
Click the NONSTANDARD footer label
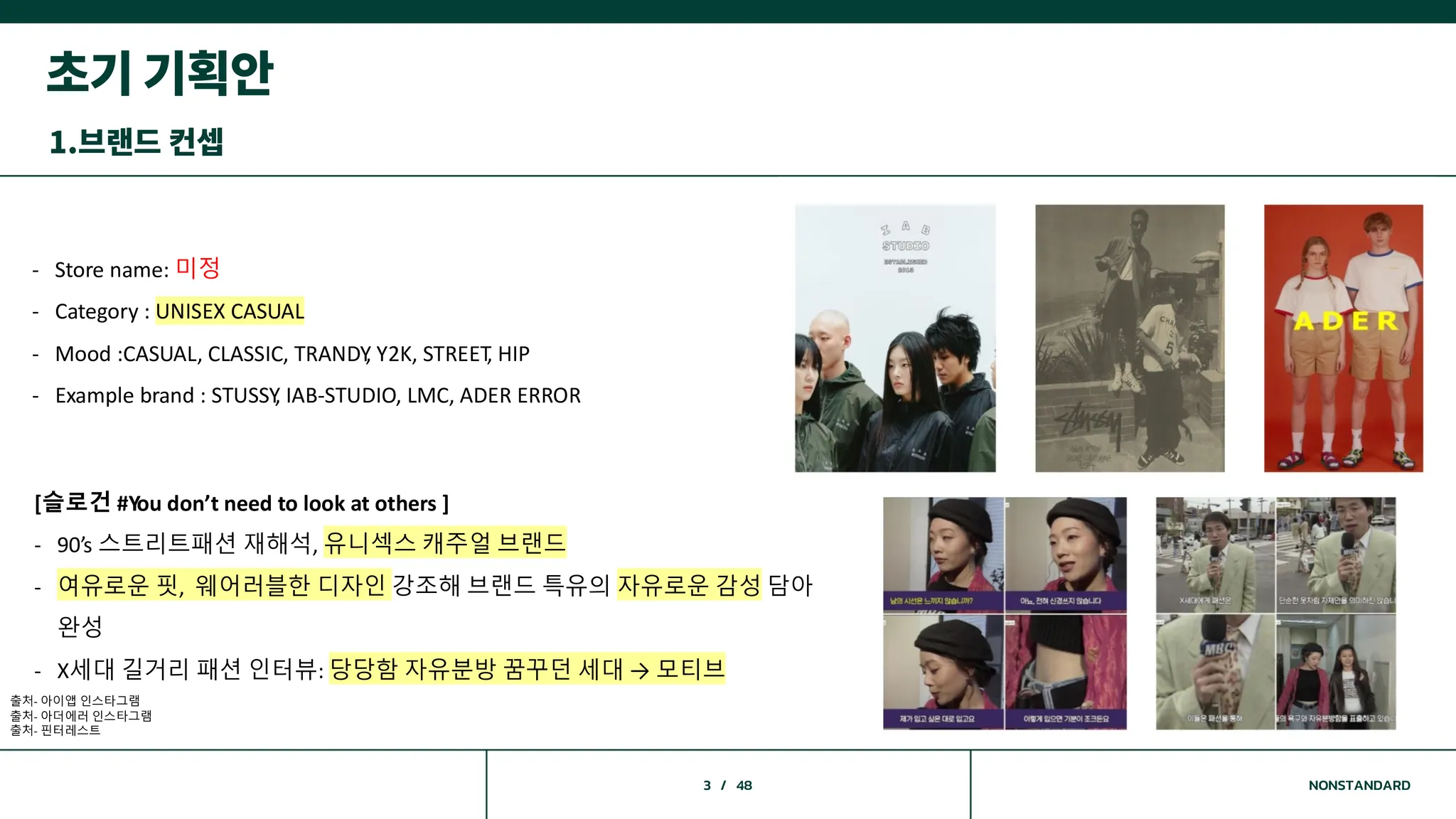tap(1359, 786)
